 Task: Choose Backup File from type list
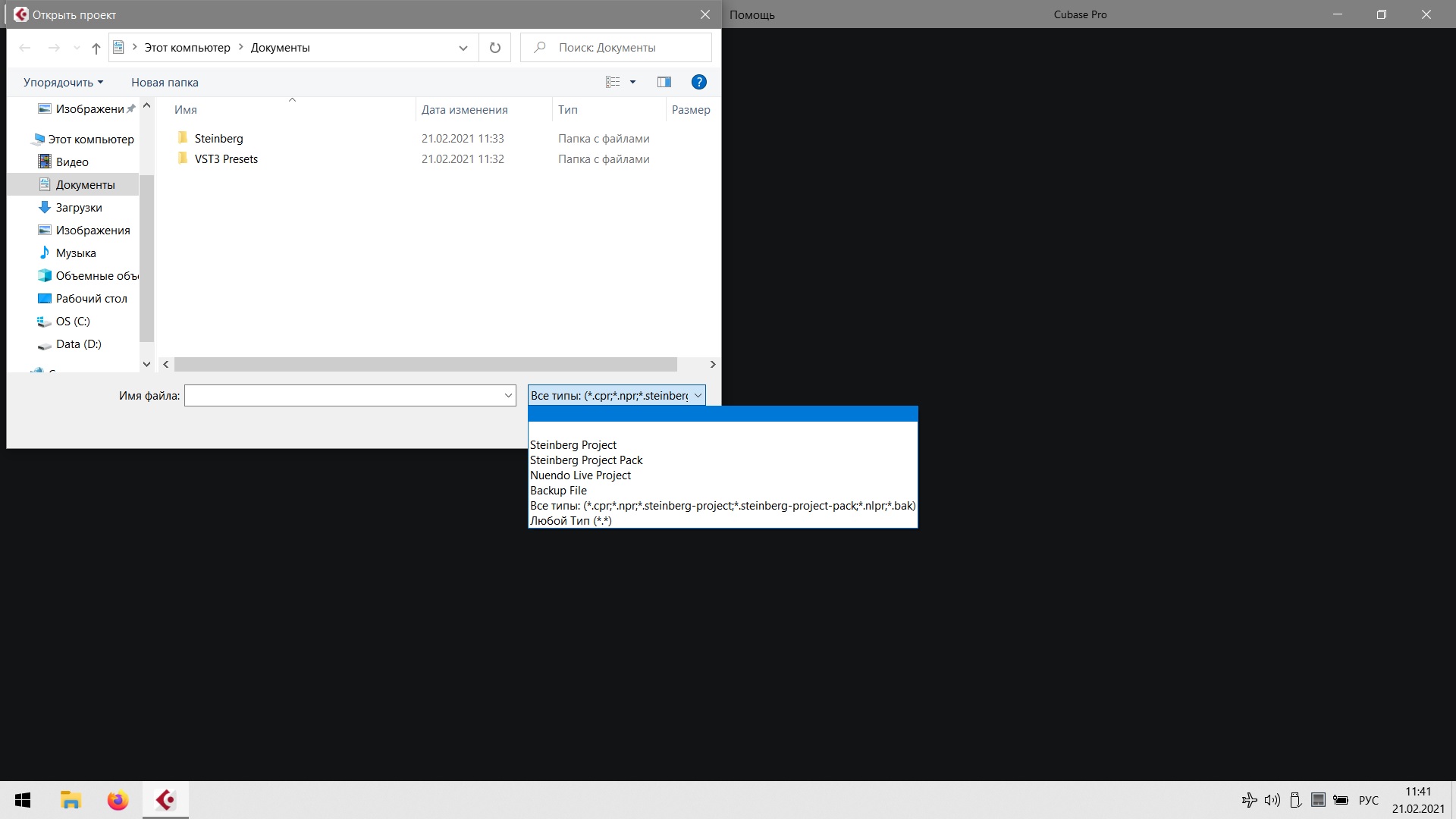[x=558, y=491]
